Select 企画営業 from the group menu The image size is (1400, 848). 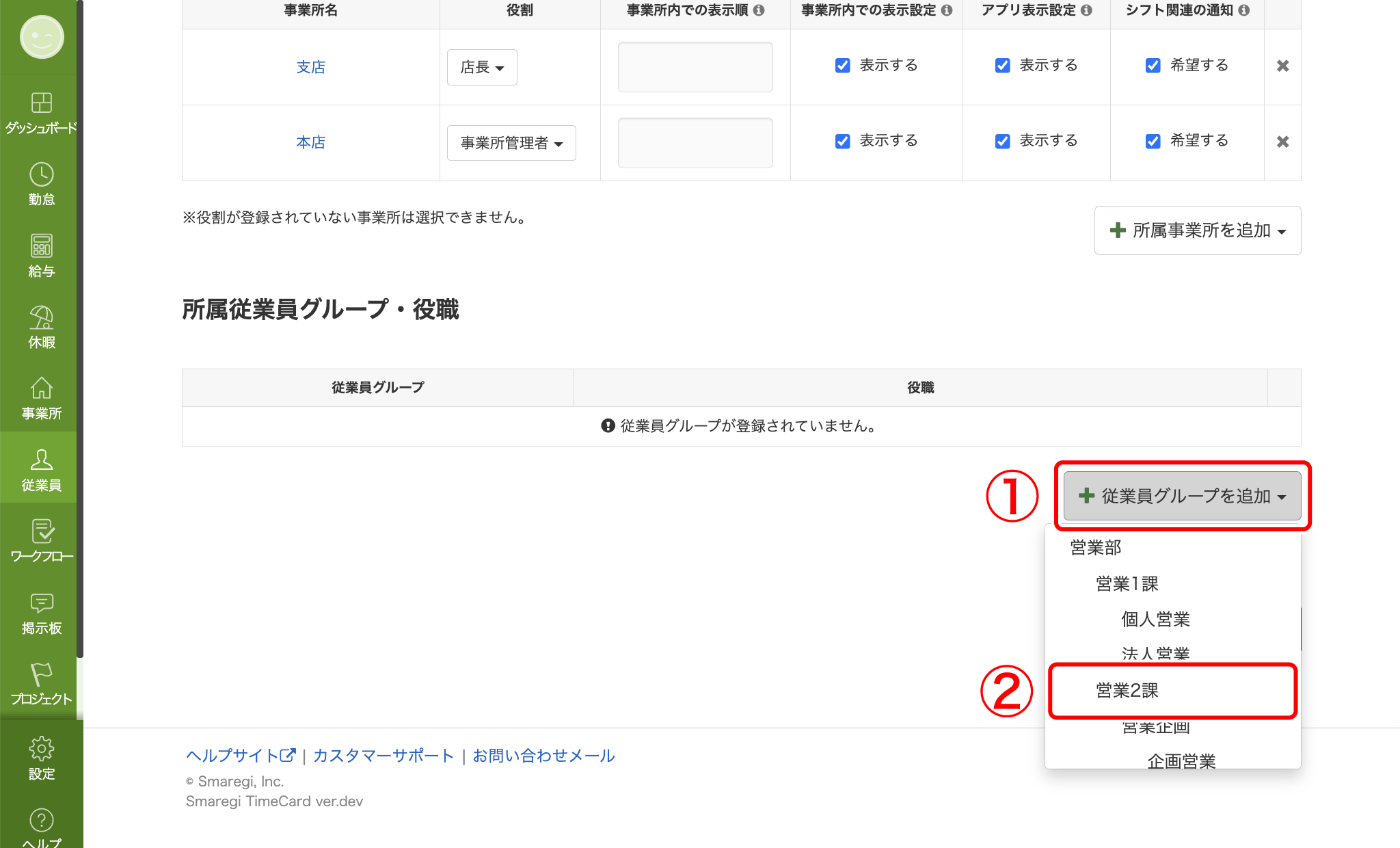pyautogui.click(x=1181, y=761)
